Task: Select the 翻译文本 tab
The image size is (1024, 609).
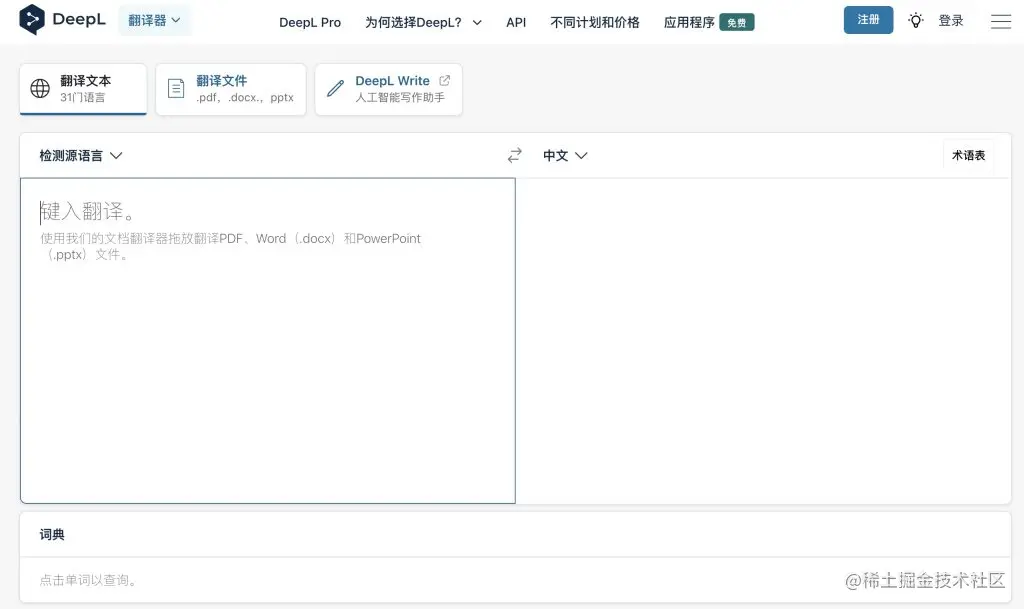Action: tap(83, 89)
